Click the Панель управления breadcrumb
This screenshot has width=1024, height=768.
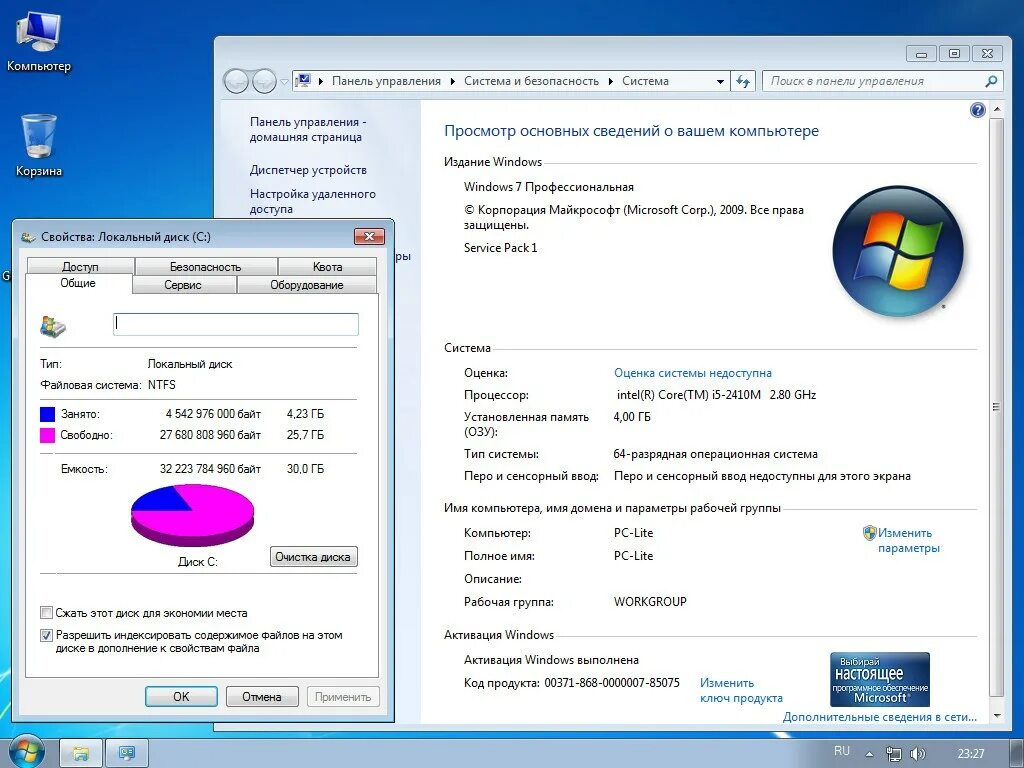386,81
